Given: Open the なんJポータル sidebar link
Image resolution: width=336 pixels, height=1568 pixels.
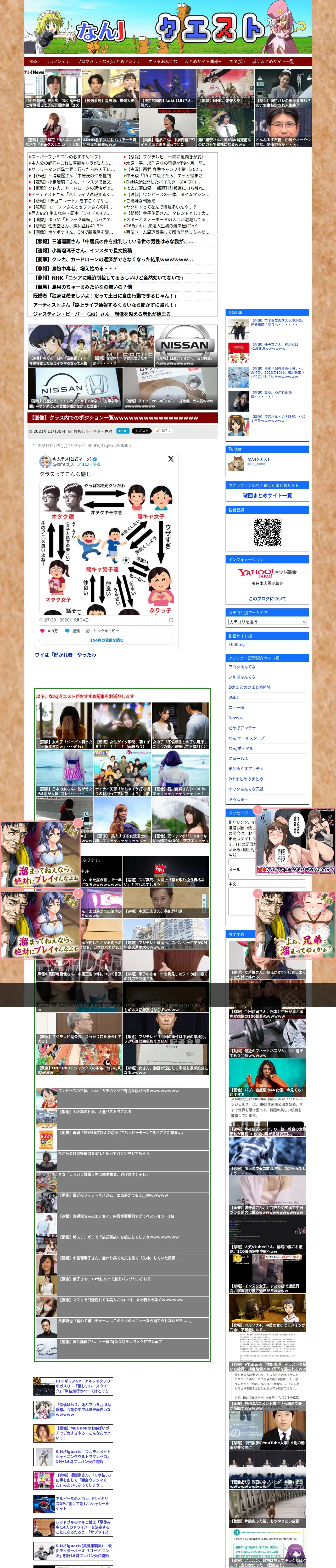Looking at the screenshot, I should click(x=241, y=749).
